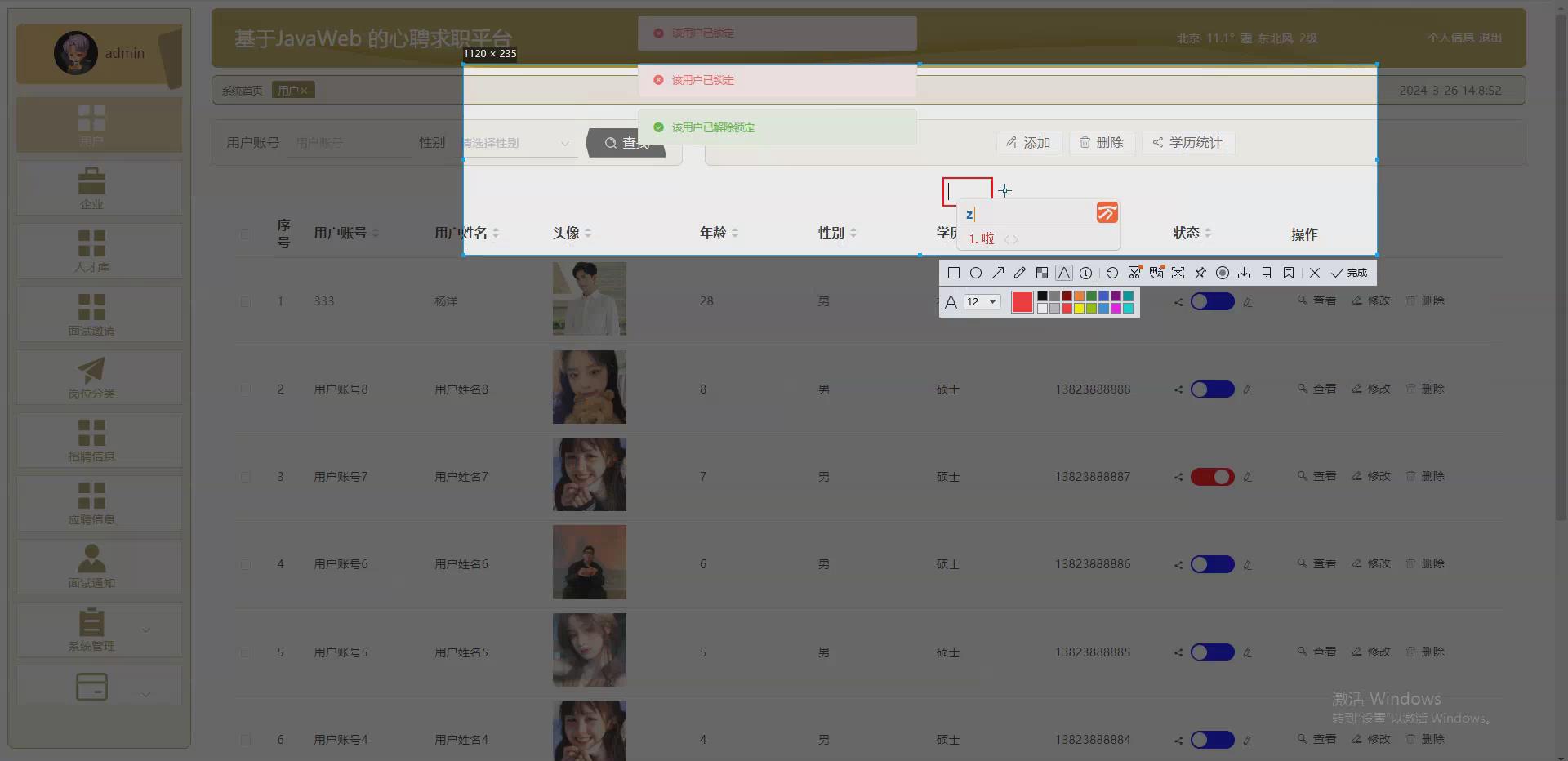Screen dimensions: 1568x761
Task: Undo the last annotation
Action: click(x=1112, y=273)
